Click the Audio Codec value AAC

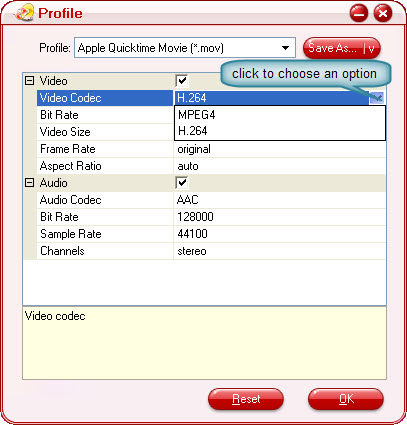click(x=188, y=200)
